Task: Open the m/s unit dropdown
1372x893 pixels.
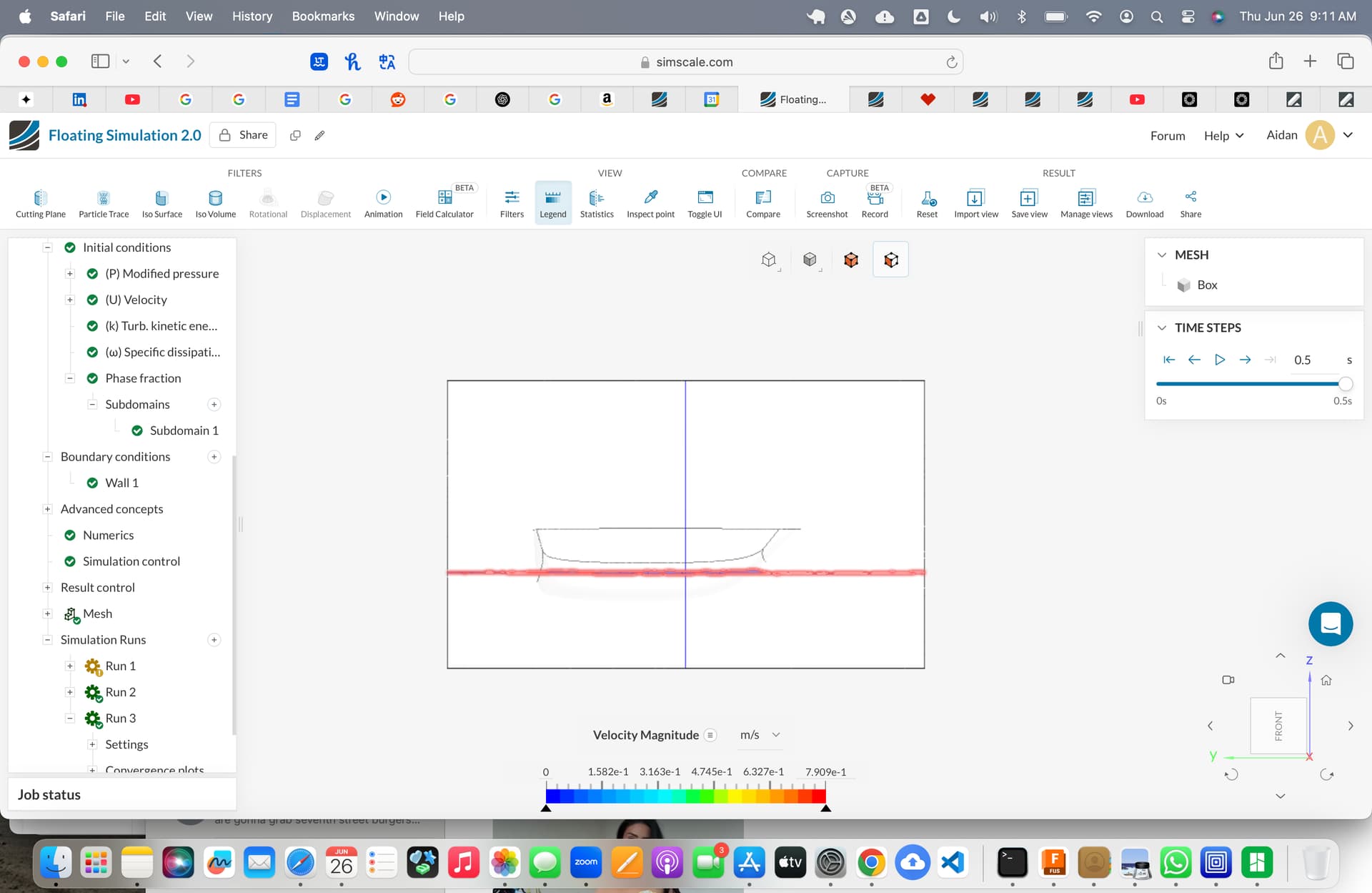Action: click(760, 735)
